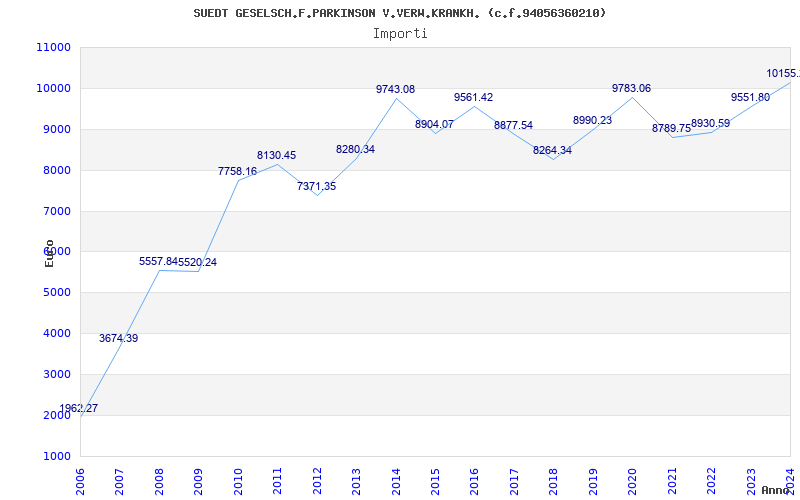Select the 2019 x-axis year label
This screenshot has width=800, height=500.
coord(593,481)
